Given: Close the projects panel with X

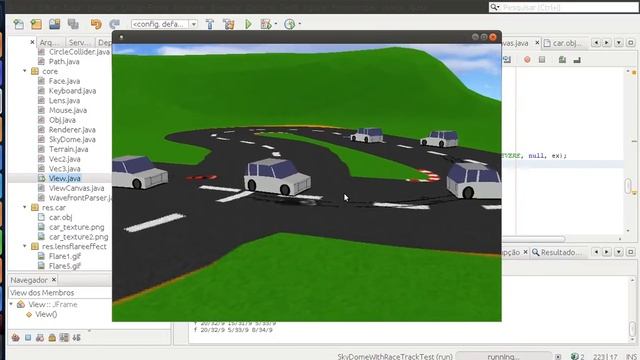Looking at the screenshot, I should pos(32,42).
